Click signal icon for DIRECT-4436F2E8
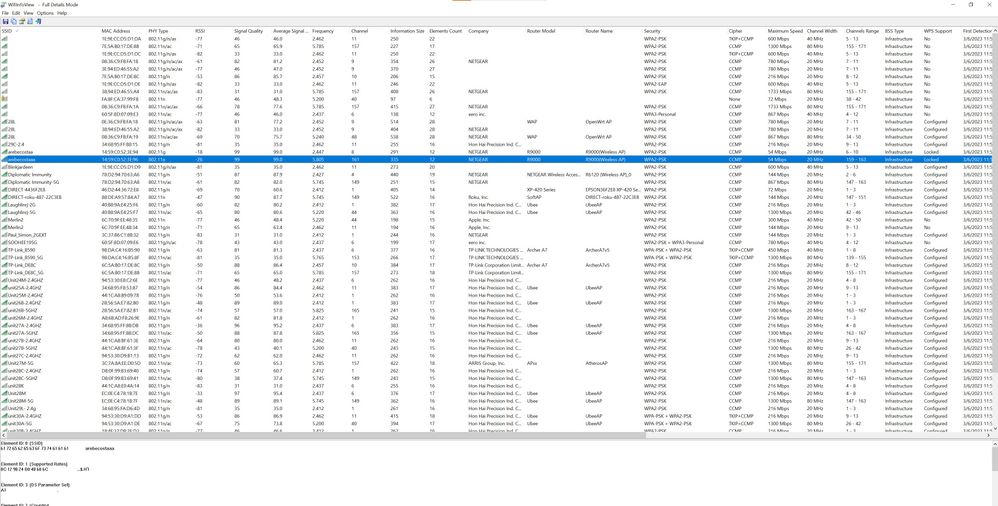The height and width of the screenshot is (506, 998). (x=4, y=190)
